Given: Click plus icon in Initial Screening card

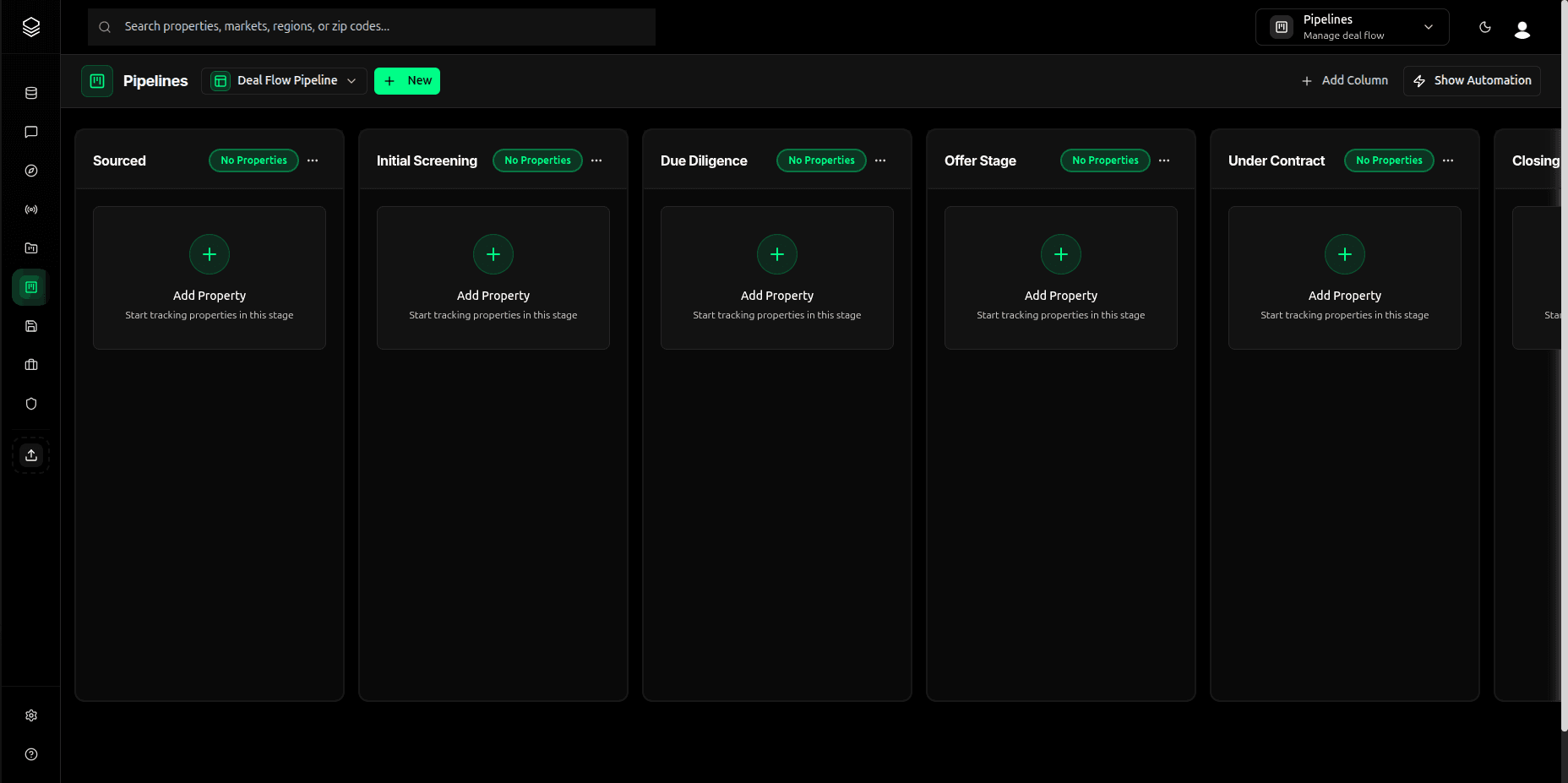Looking at the screenshot, I should tap(493, 254).
